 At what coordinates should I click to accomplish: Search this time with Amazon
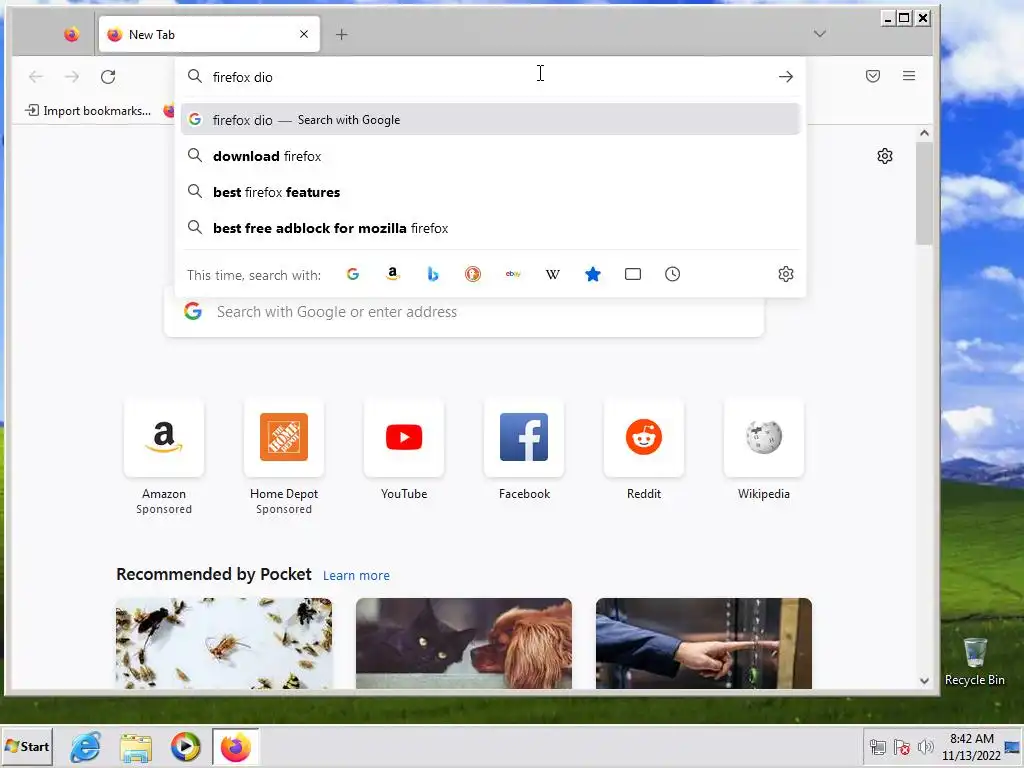[x=392, y=274]
